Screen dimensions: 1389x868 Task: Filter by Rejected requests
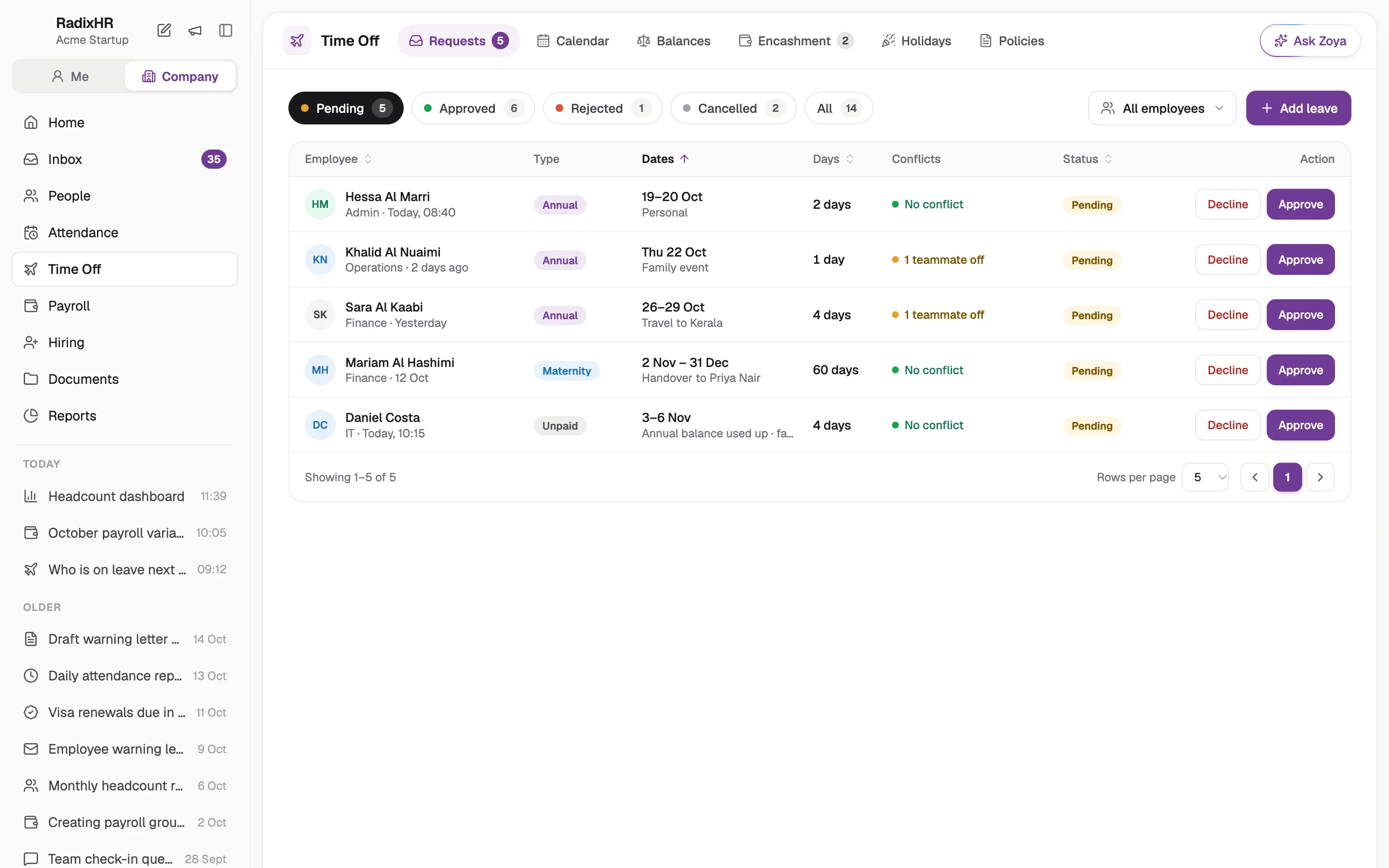602,108
